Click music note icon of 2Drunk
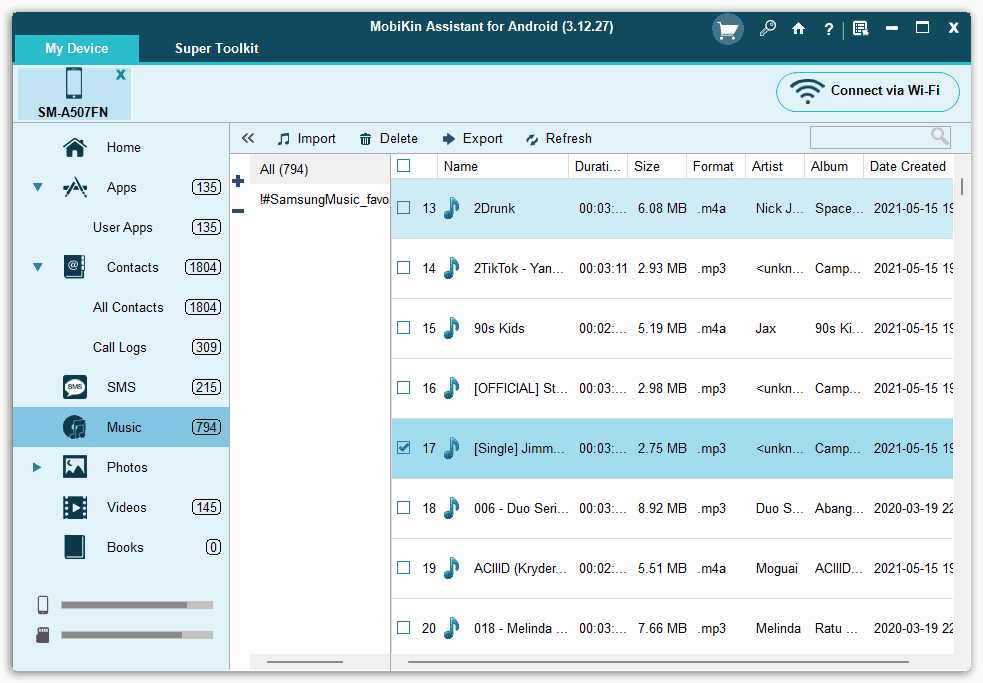Image resolution: width=983 pixels, height=683 pixels. coord(451,208)
